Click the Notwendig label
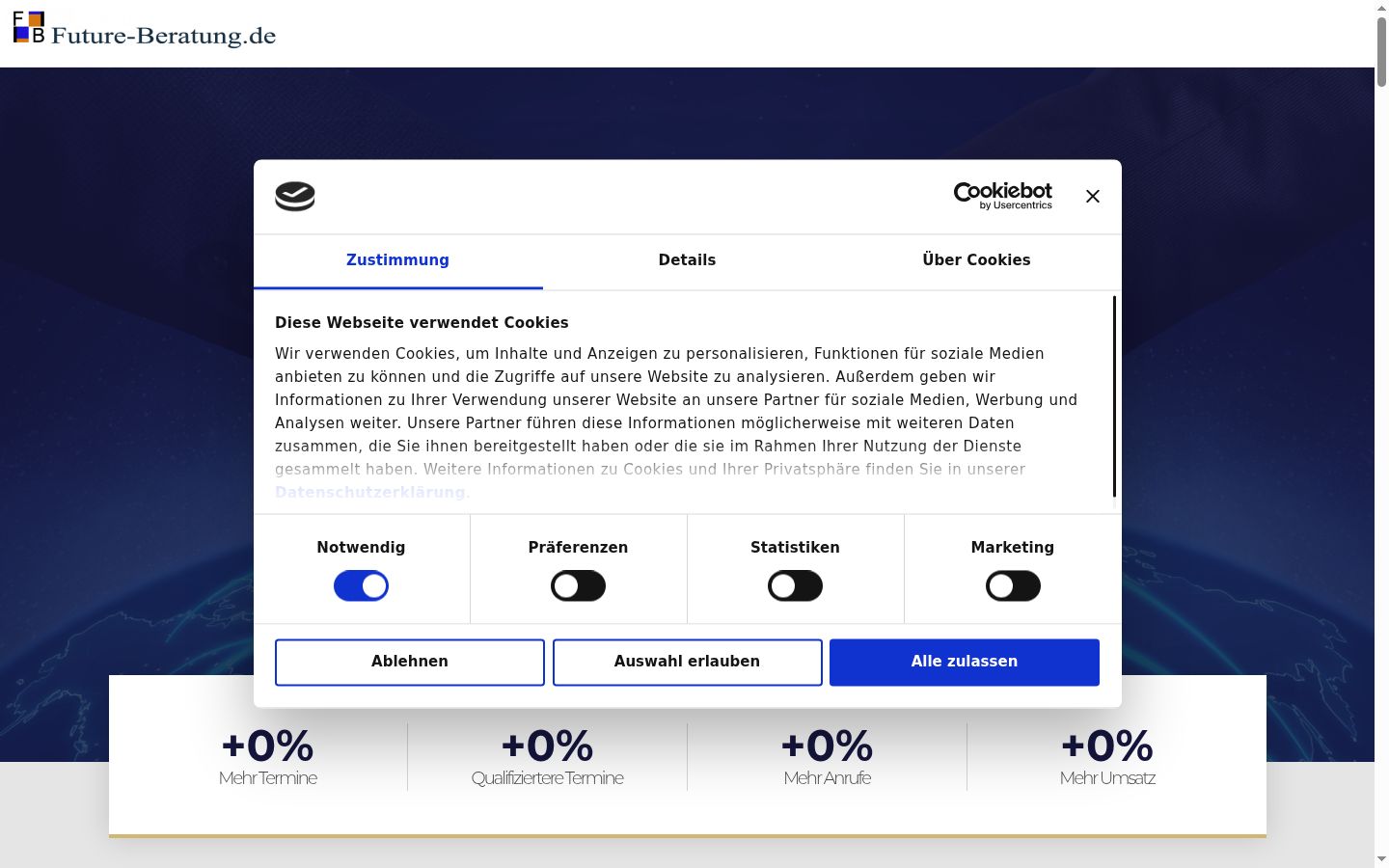Image resolution: width=1389 pixels, height=868 pixels. pos(361,548)
